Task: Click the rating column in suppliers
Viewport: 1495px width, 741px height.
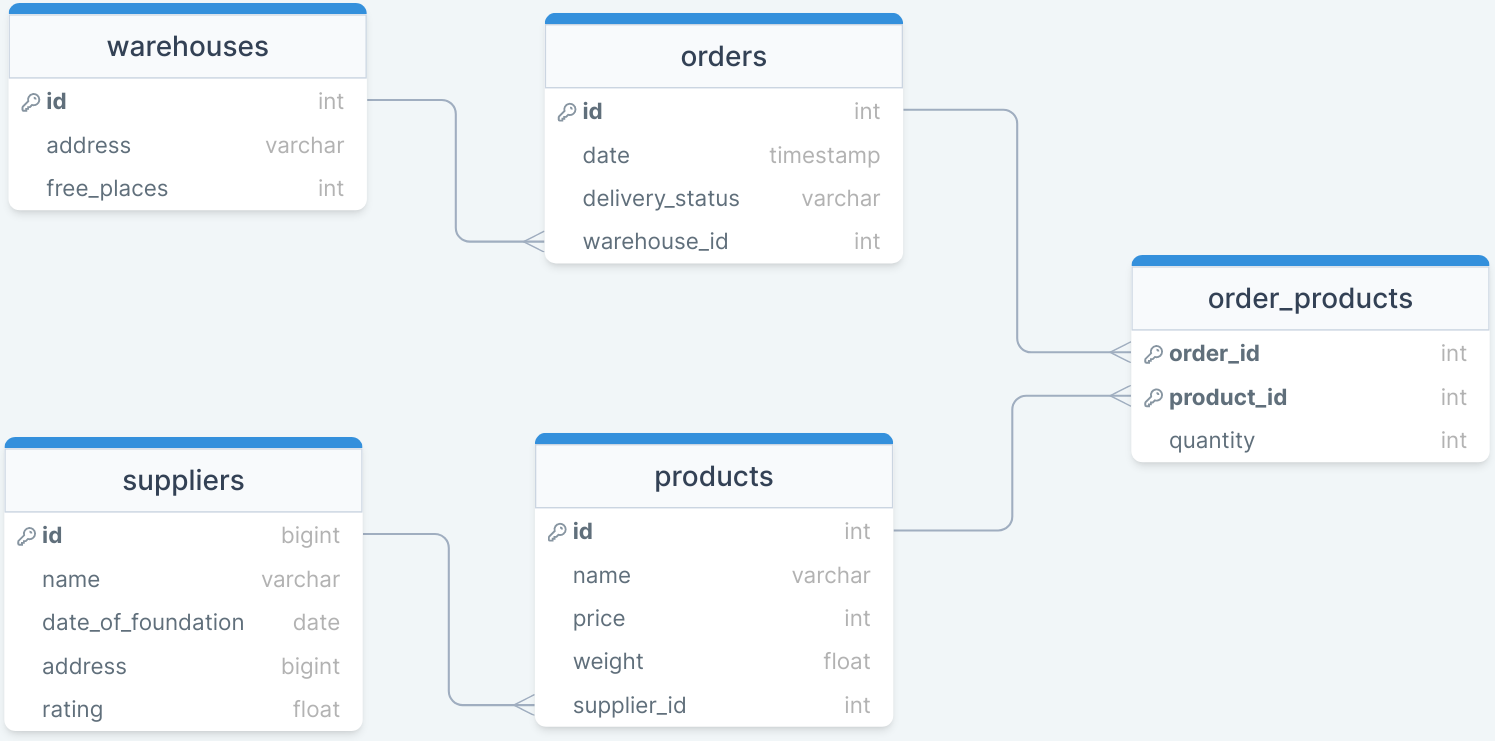Action: coord(184,709)
